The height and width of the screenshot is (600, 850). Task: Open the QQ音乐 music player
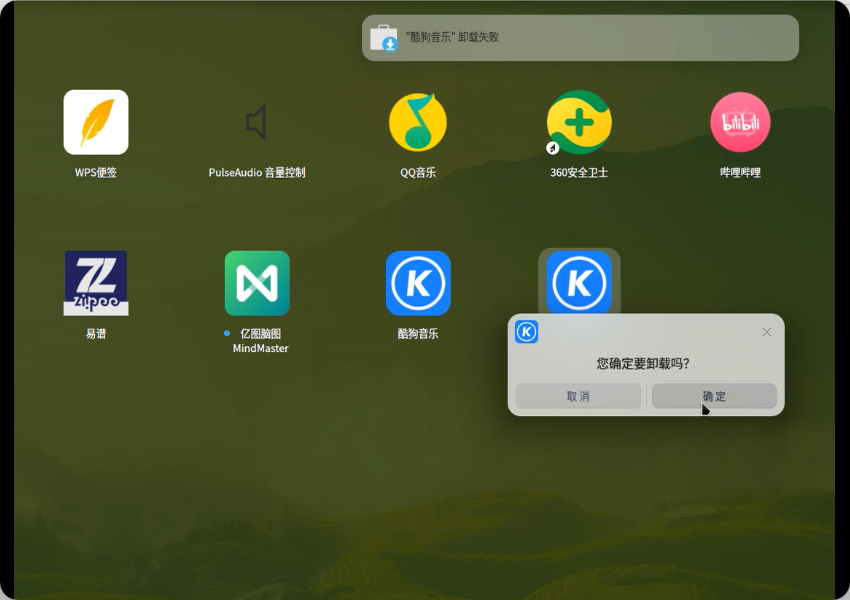pyautogui.click(x=418, y=121)
